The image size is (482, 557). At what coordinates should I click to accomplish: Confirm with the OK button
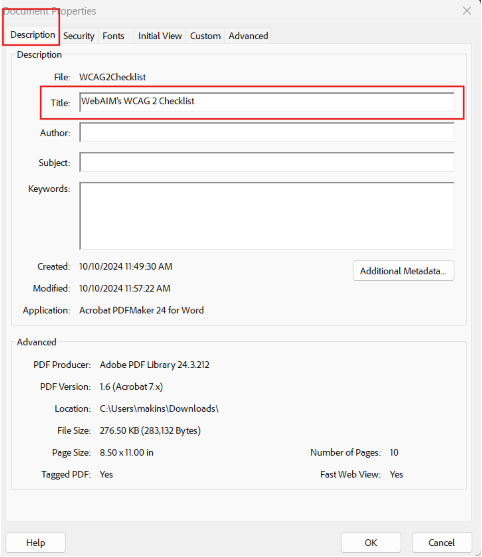click(371, 542)
